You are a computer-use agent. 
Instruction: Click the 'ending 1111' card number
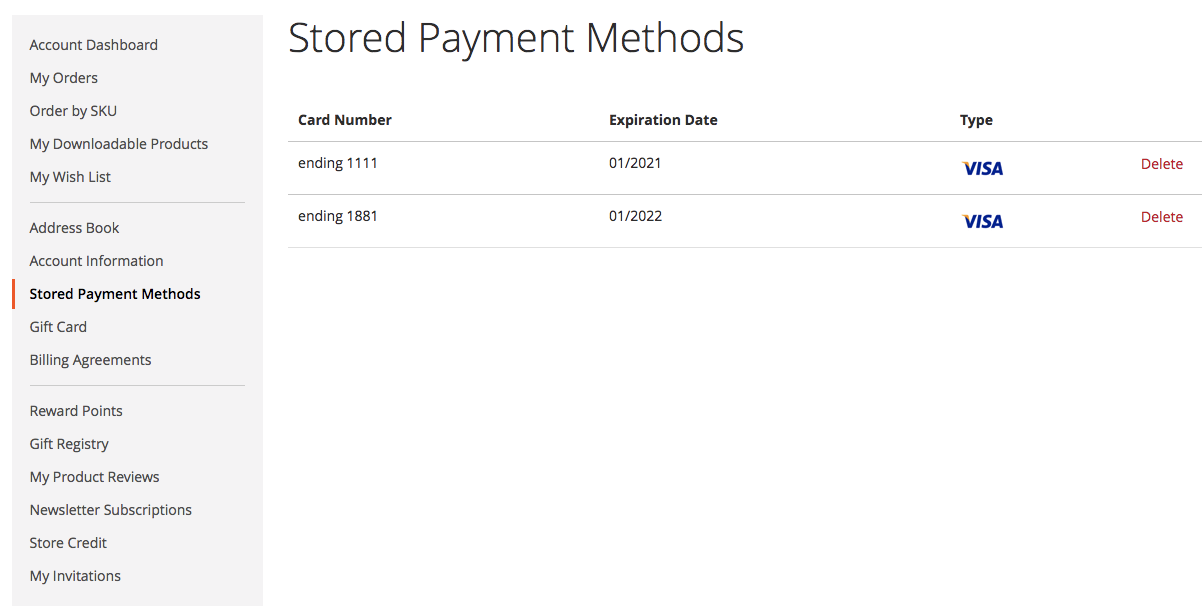[x=338, y=163]
